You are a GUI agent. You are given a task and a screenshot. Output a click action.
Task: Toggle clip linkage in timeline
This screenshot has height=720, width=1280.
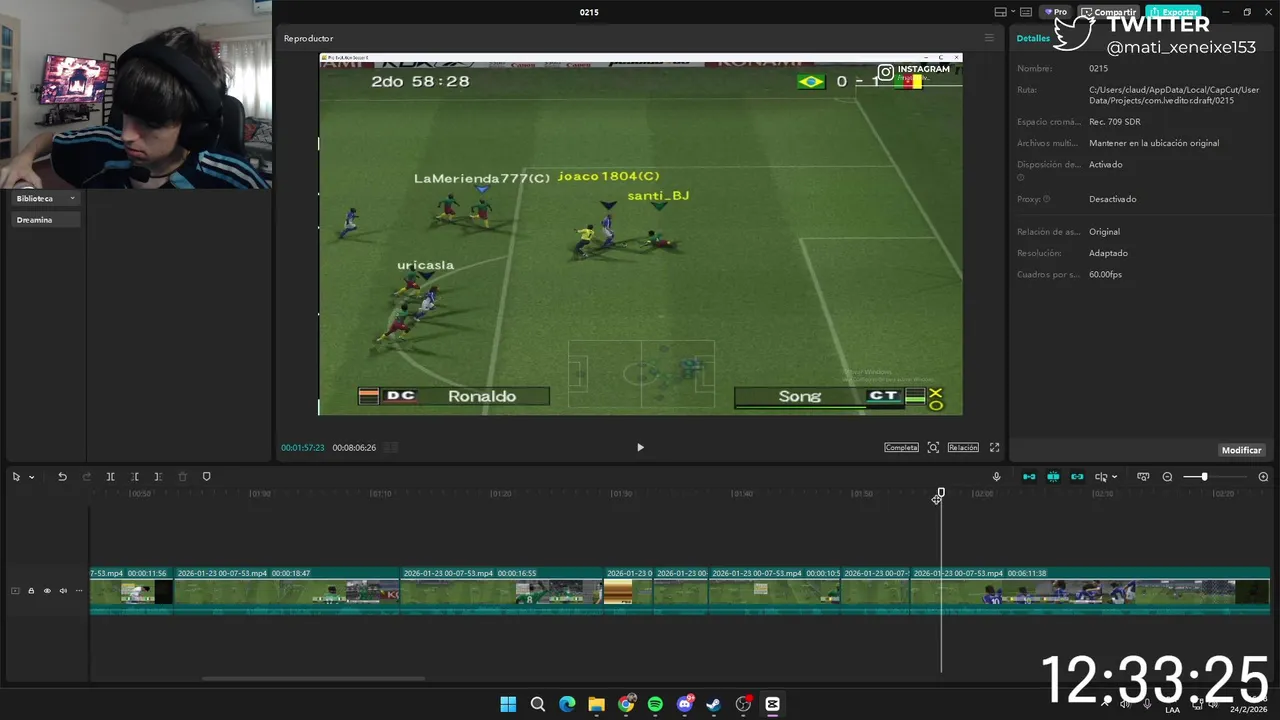pos(1077,477)
